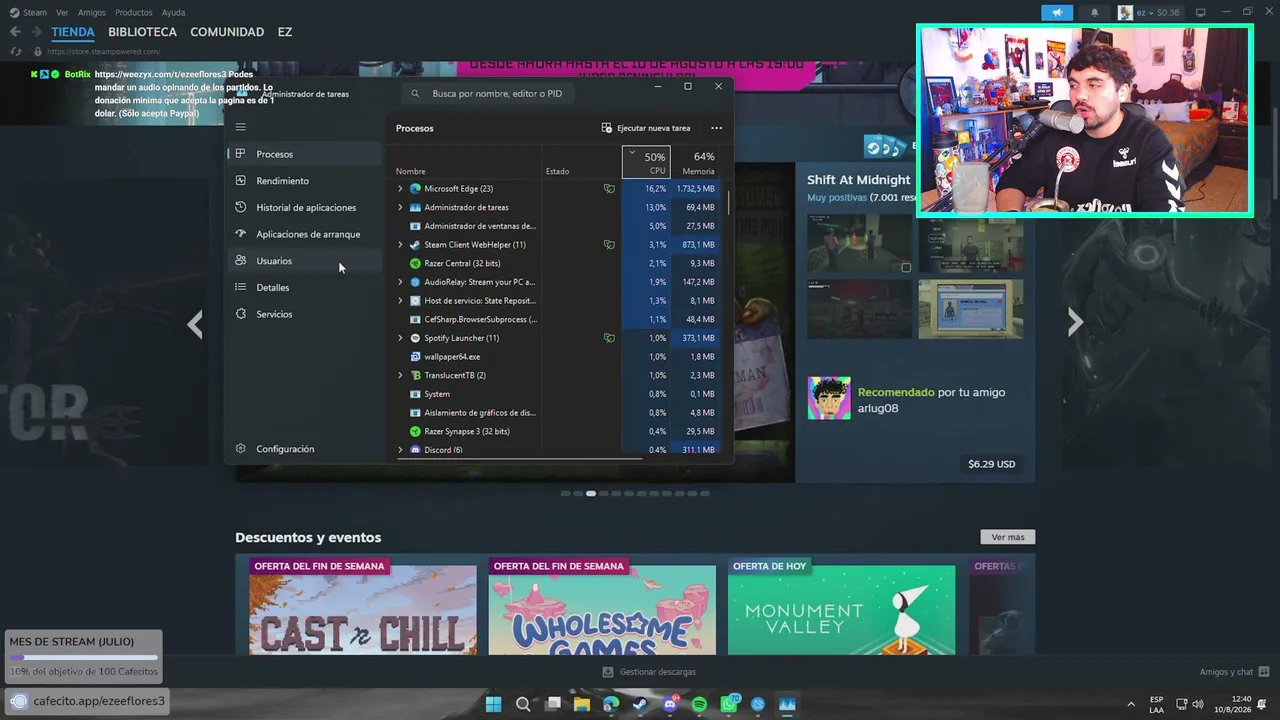Open the EZ profile tab in Steam
Screen dimensions: 1280x720
click(x=285, y=32)
